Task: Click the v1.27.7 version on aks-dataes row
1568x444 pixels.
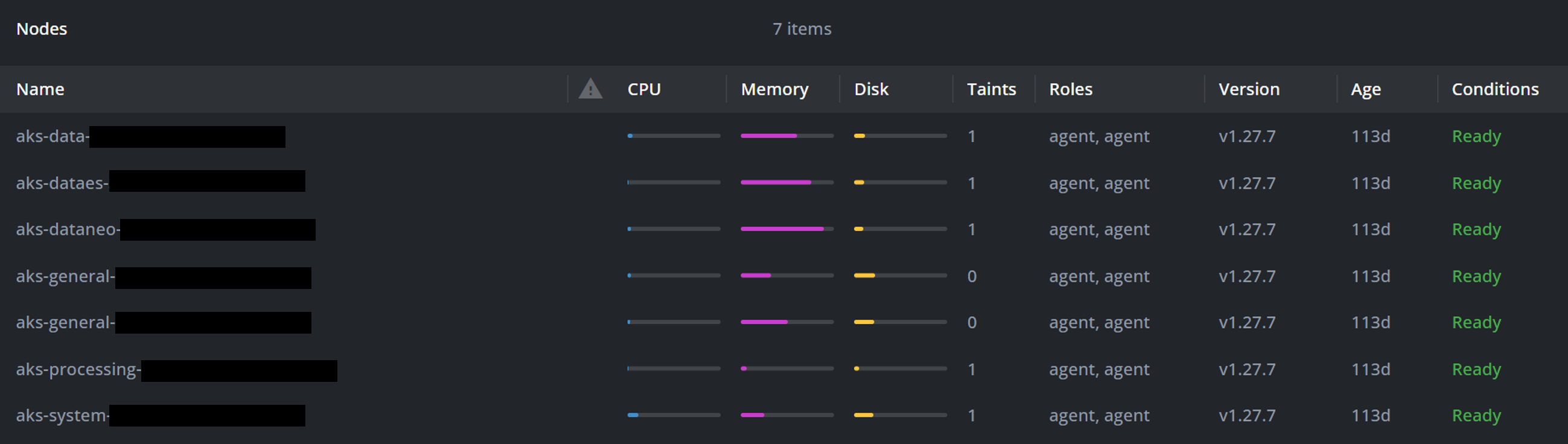Action: (1248, 183)
